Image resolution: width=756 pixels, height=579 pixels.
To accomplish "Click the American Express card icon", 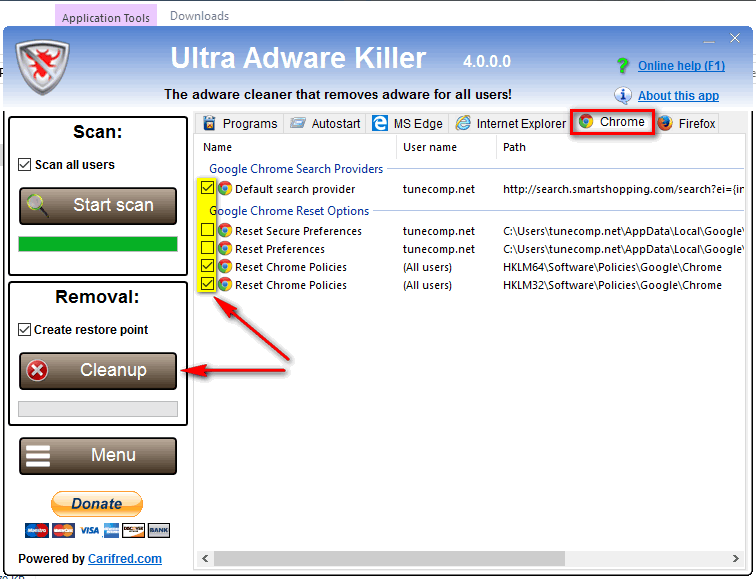I will tap(111, 530).
